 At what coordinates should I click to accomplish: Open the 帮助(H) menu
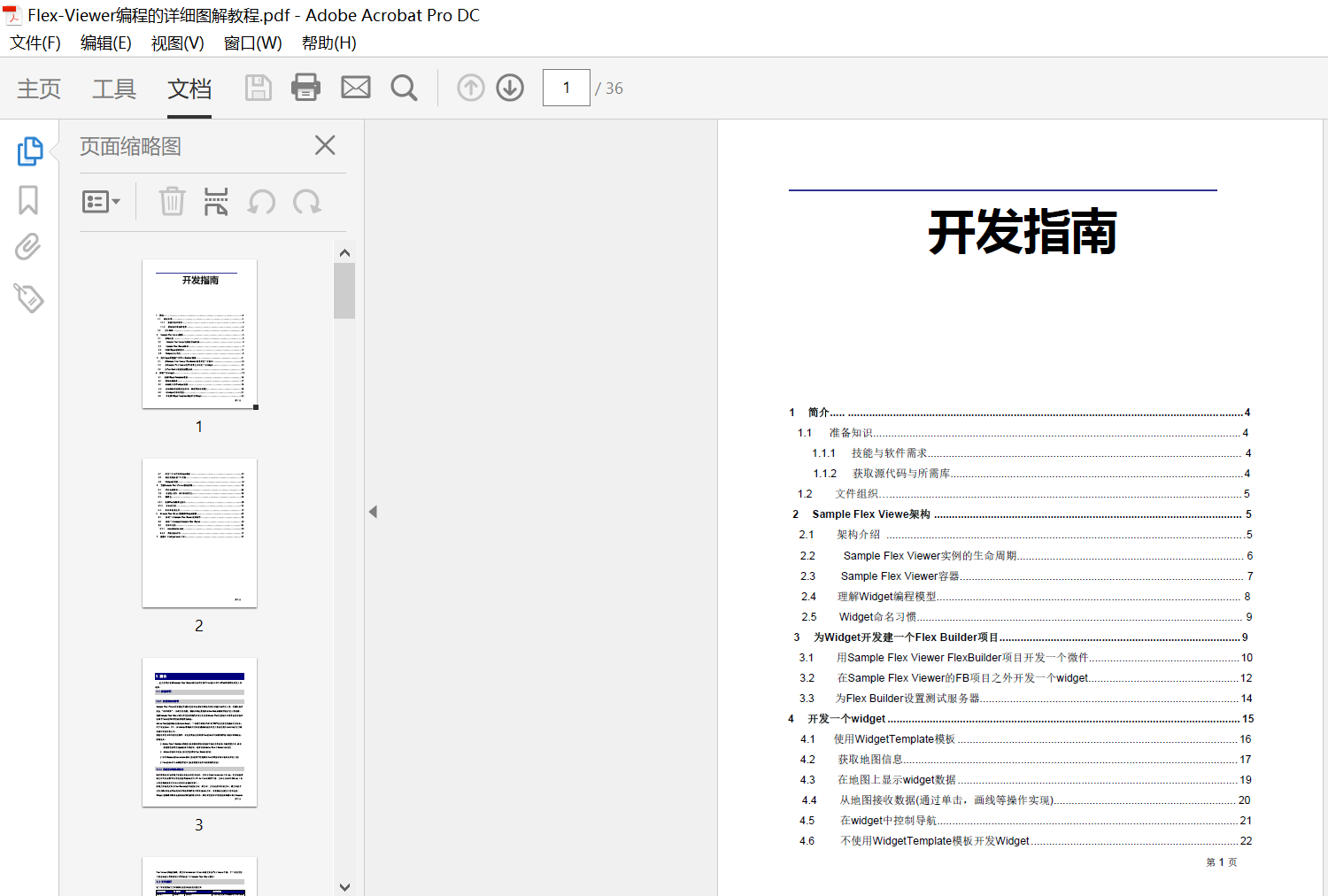pos(329,43)
